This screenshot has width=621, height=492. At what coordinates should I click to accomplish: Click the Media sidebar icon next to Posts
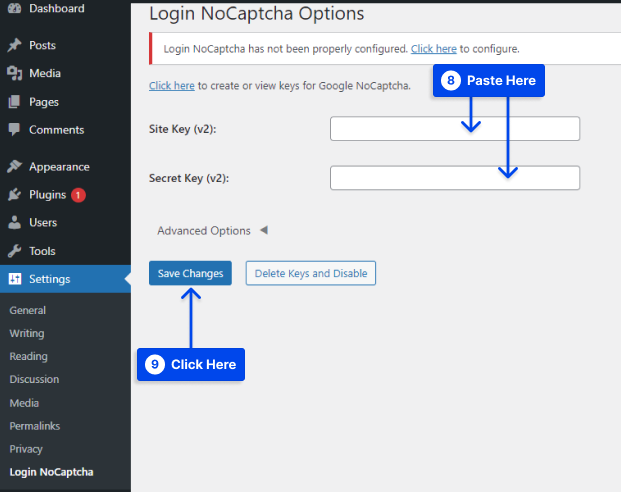tap(15, 73)
